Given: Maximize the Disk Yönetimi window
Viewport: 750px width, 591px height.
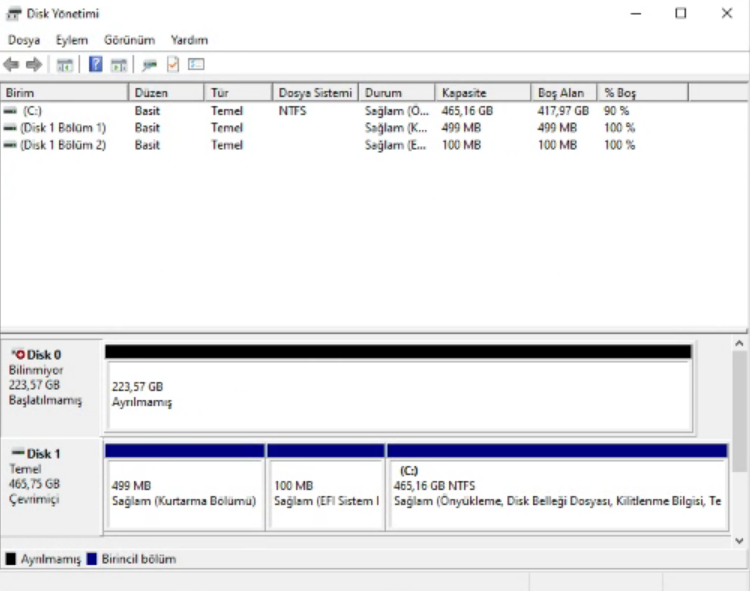Looking at the screenshot, I should pos(681,14).
